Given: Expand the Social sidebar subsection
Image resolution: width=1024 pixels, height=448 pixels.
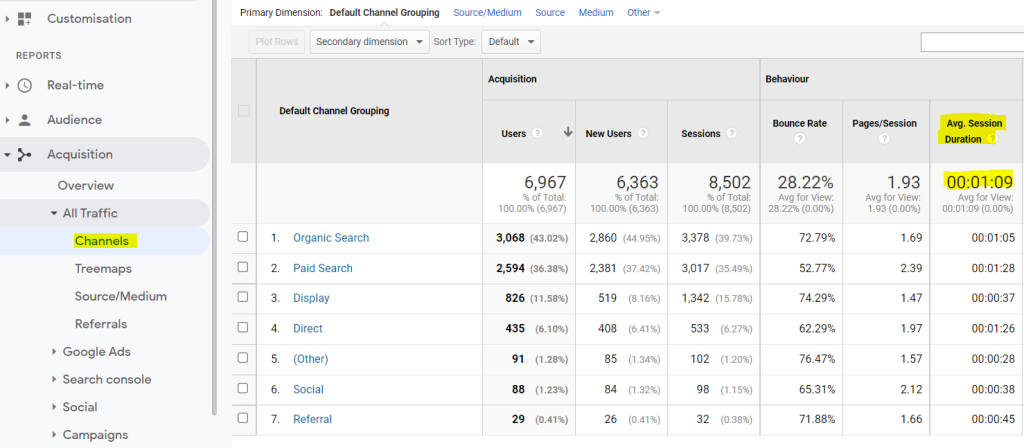Looking at the screenshot, I should (54, 407).
